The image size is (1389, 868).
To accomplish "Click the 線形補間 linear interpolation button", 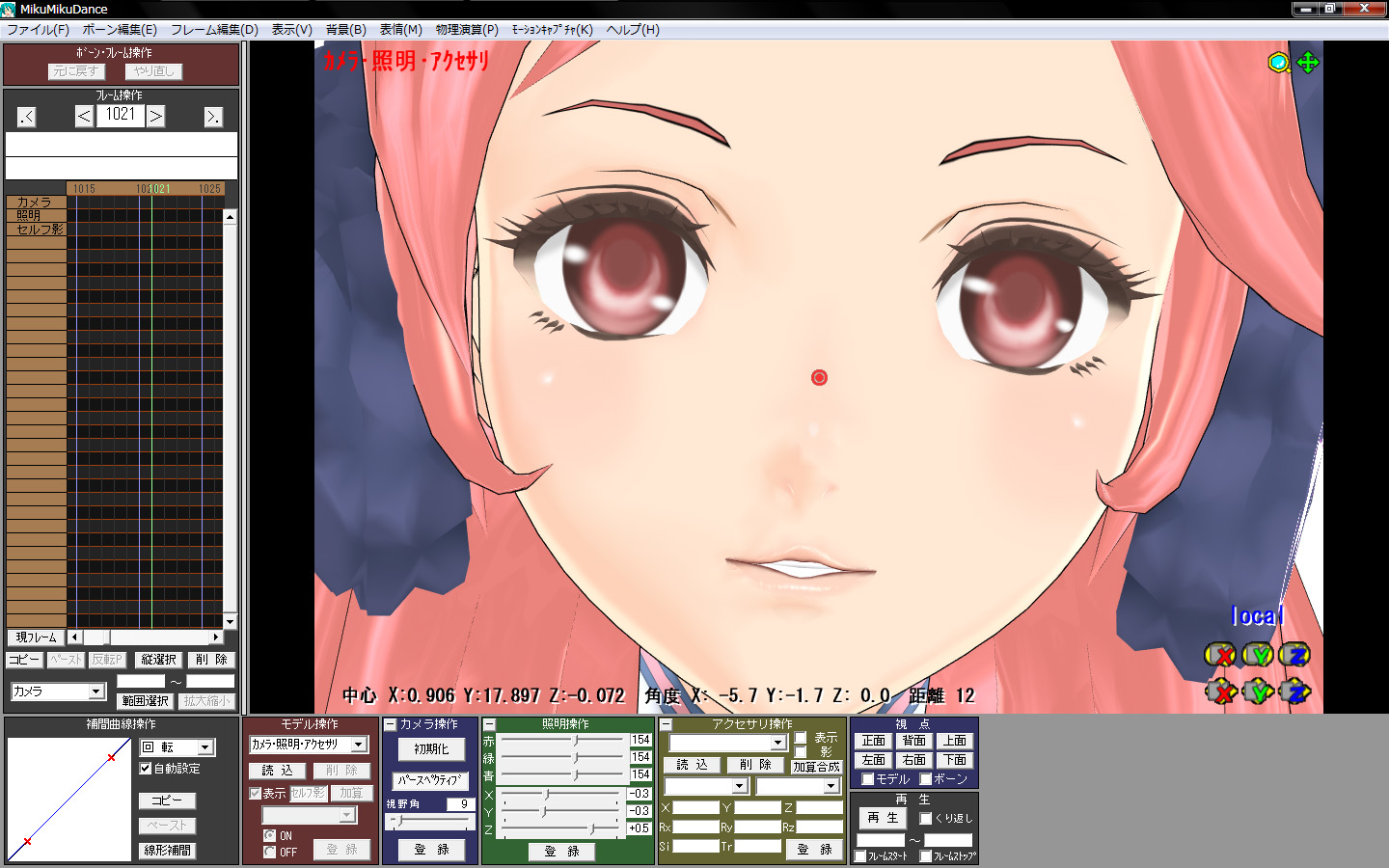I will point(167,851).
